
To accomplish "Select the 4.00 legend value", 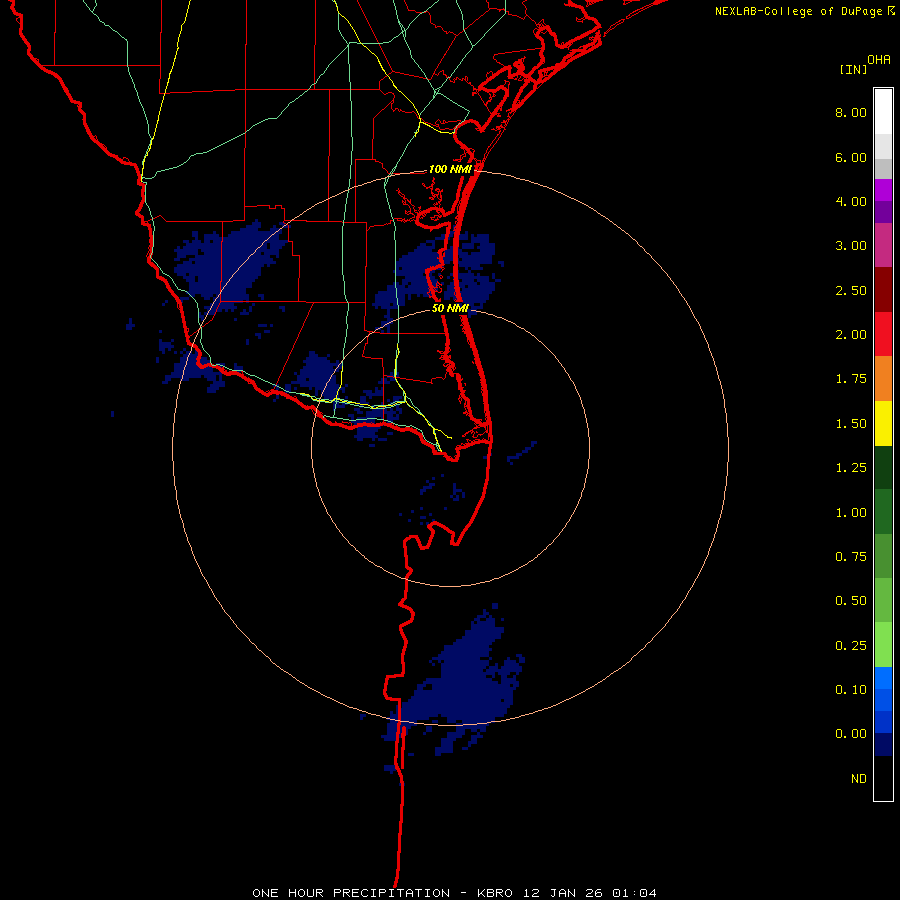I will 851,201.
